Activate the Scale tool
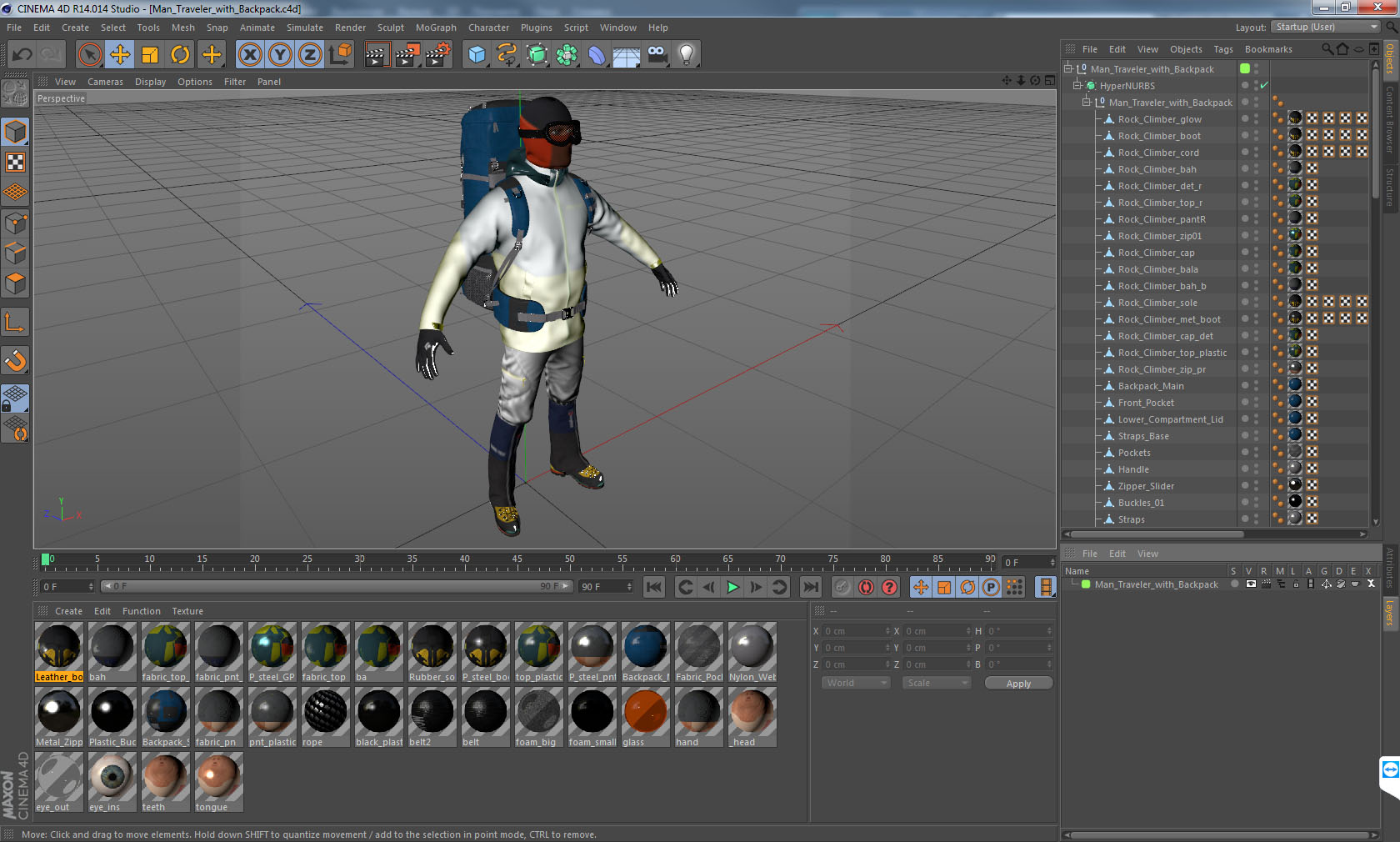The width and height of the screenshot is (1400, 842). (150, 55)
